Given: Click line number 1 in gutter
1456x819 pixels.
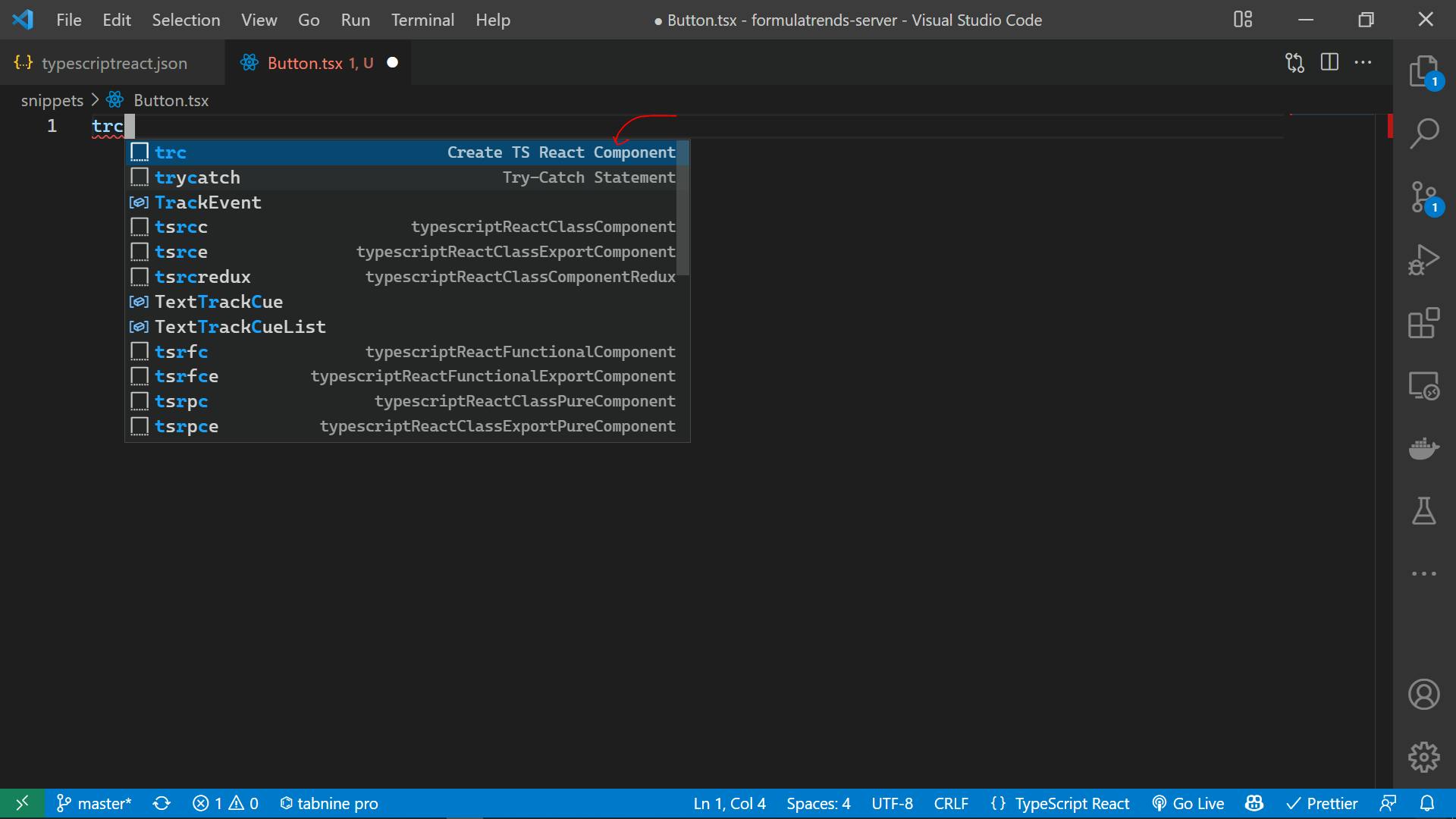Looking at the screenshot, I should (x=52, y=126).
